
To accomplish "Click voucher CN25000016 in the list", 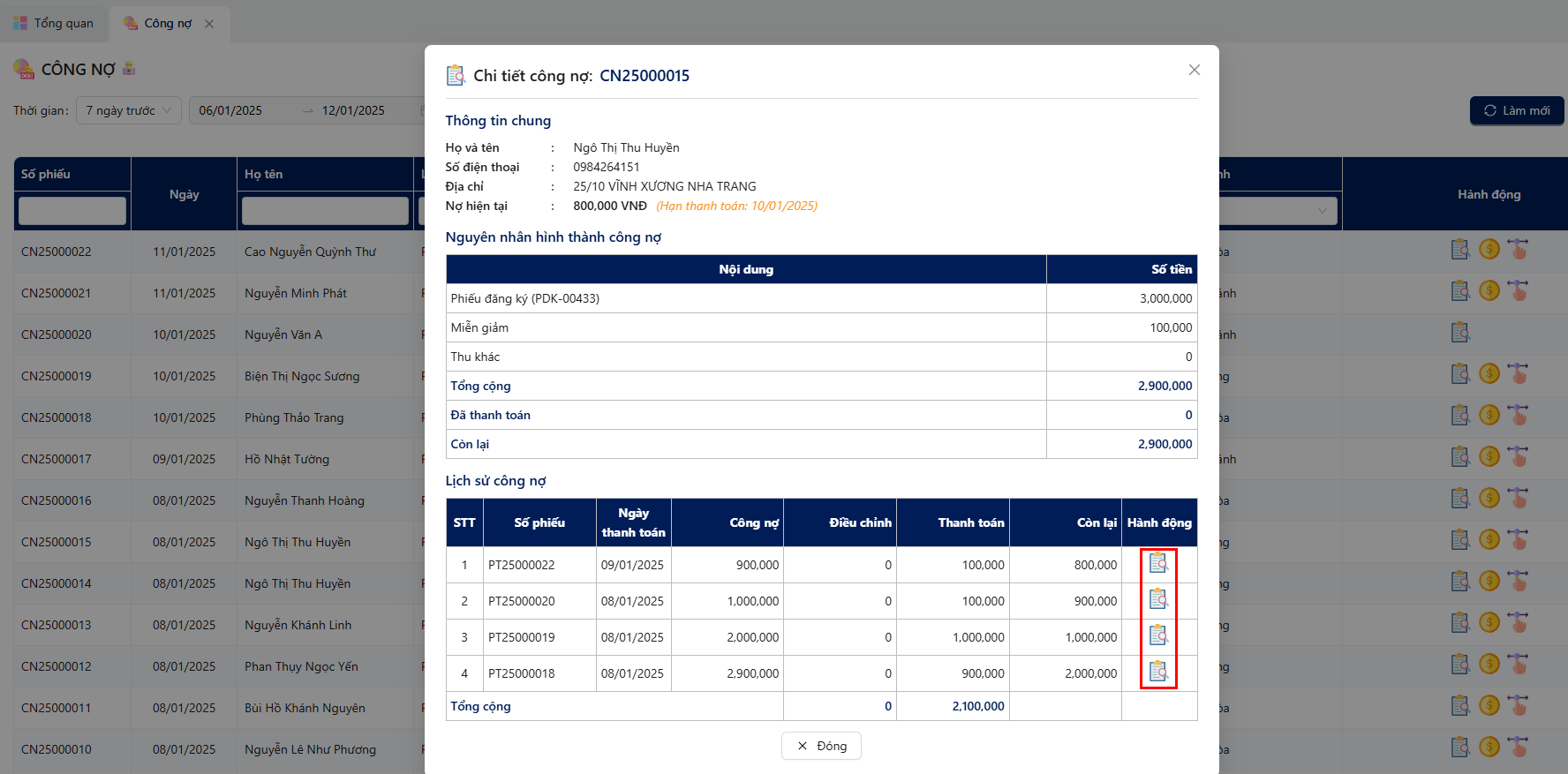I will (x=57, y=500).
